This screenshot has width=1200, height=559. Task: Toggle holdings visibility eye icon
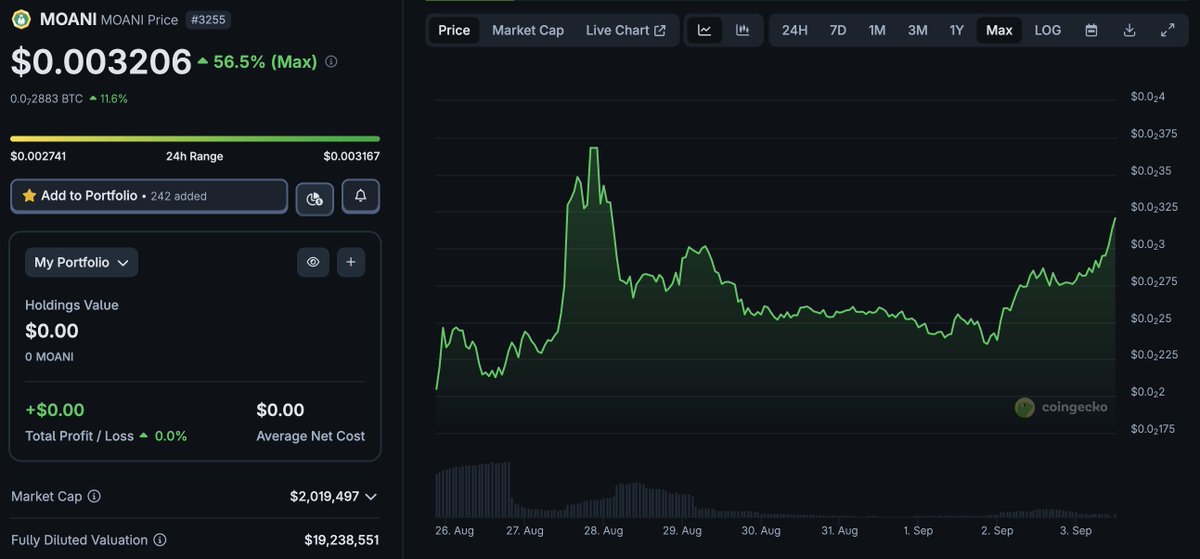click(313, 262)
